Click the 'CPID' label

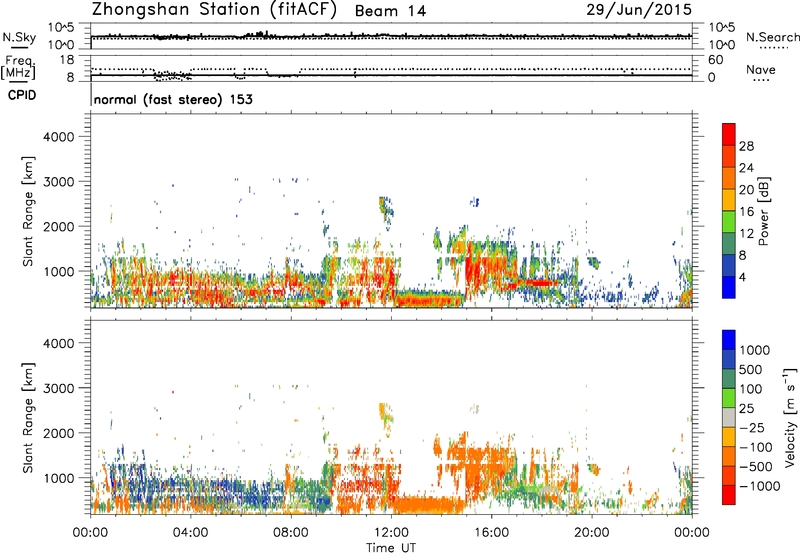point(22,95)
